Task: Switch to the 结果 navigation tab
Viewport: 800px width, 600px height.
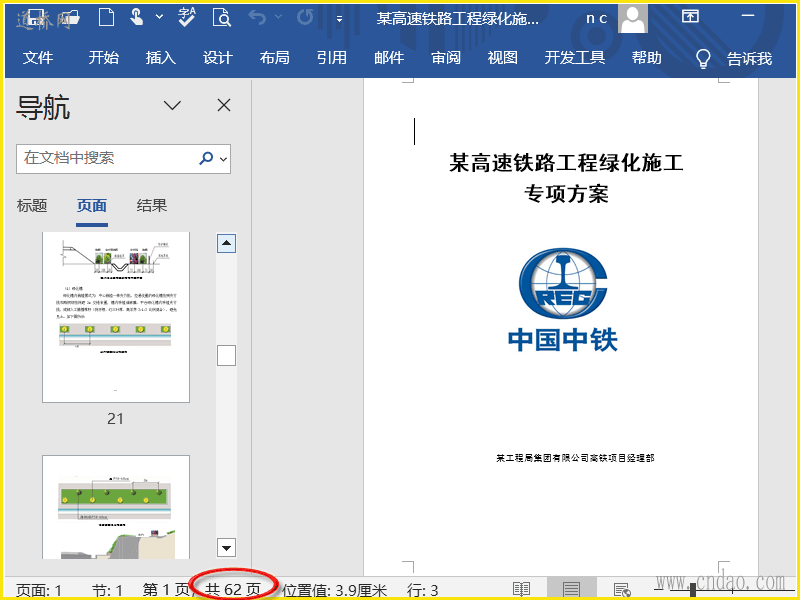Action: click(152, 206)
